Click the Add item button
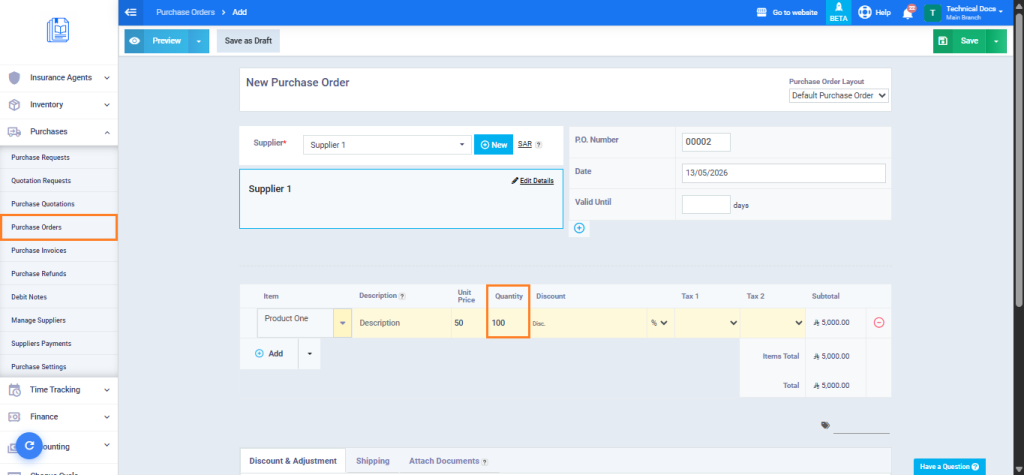 pyautogui.click(x=269, y=353)
